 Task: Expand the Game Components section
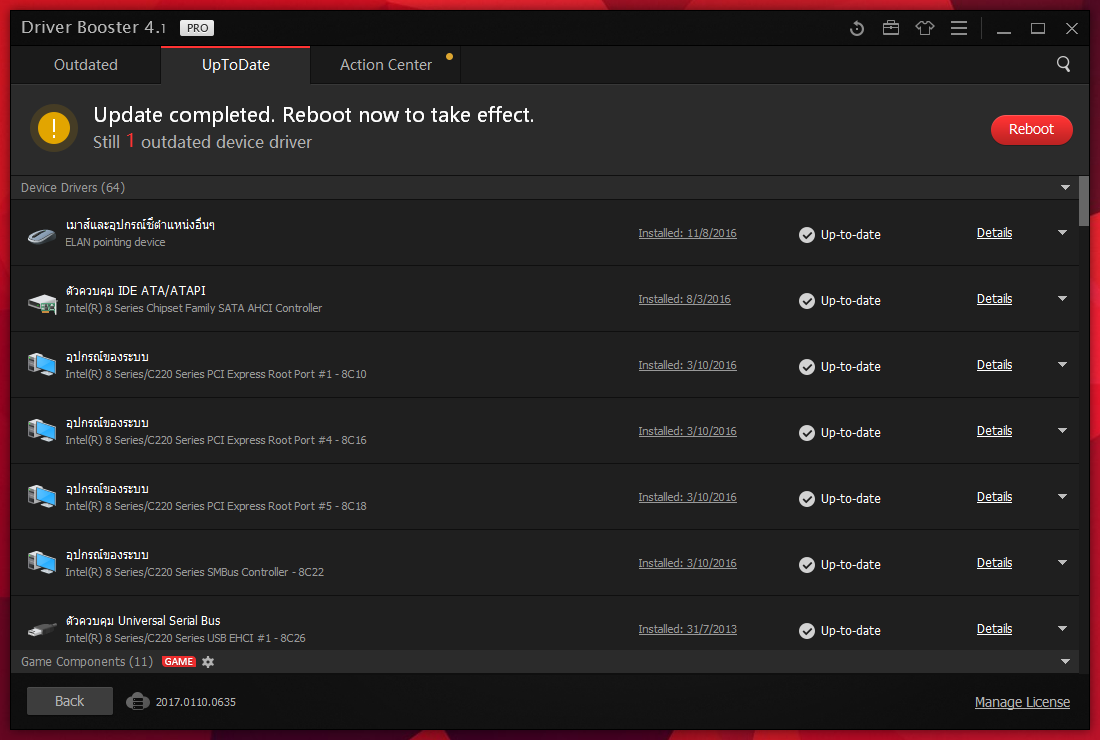point(1065,662)
